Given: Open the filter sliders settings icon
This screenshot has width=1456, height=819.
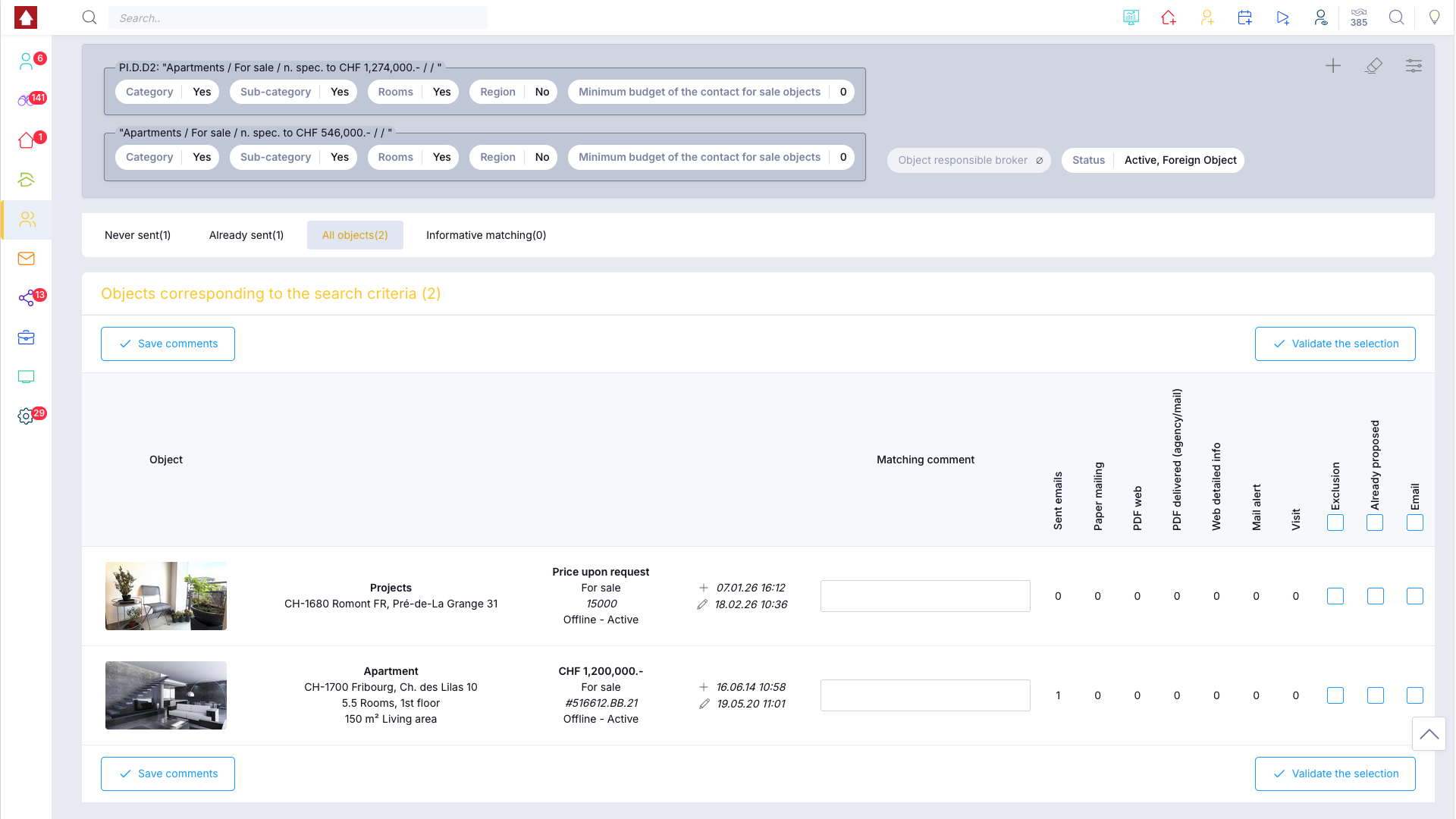Looking at the screenshot, I should coord(1414,66).
